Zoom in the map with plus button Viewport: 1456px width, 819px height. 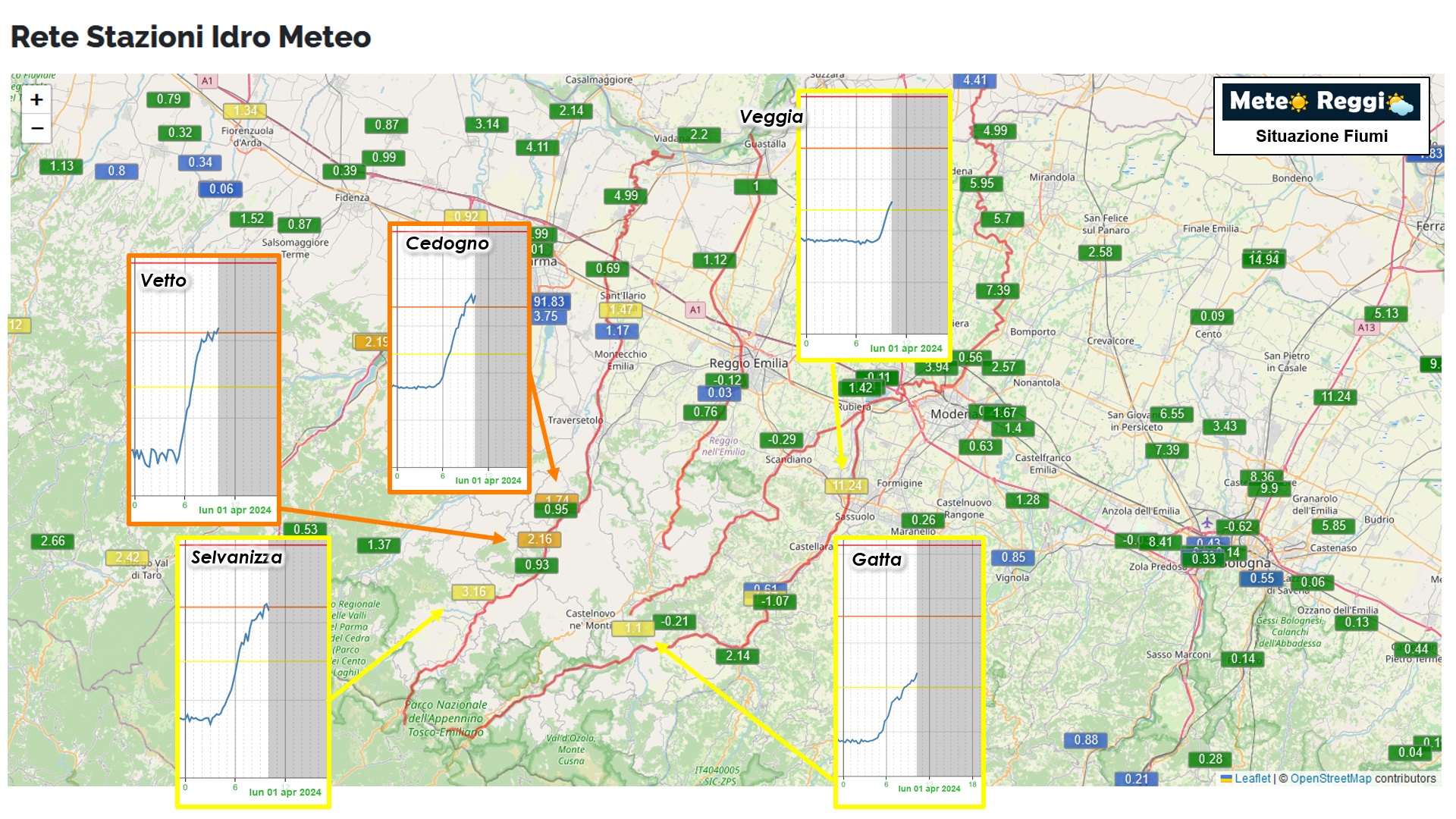coord(36,100)
